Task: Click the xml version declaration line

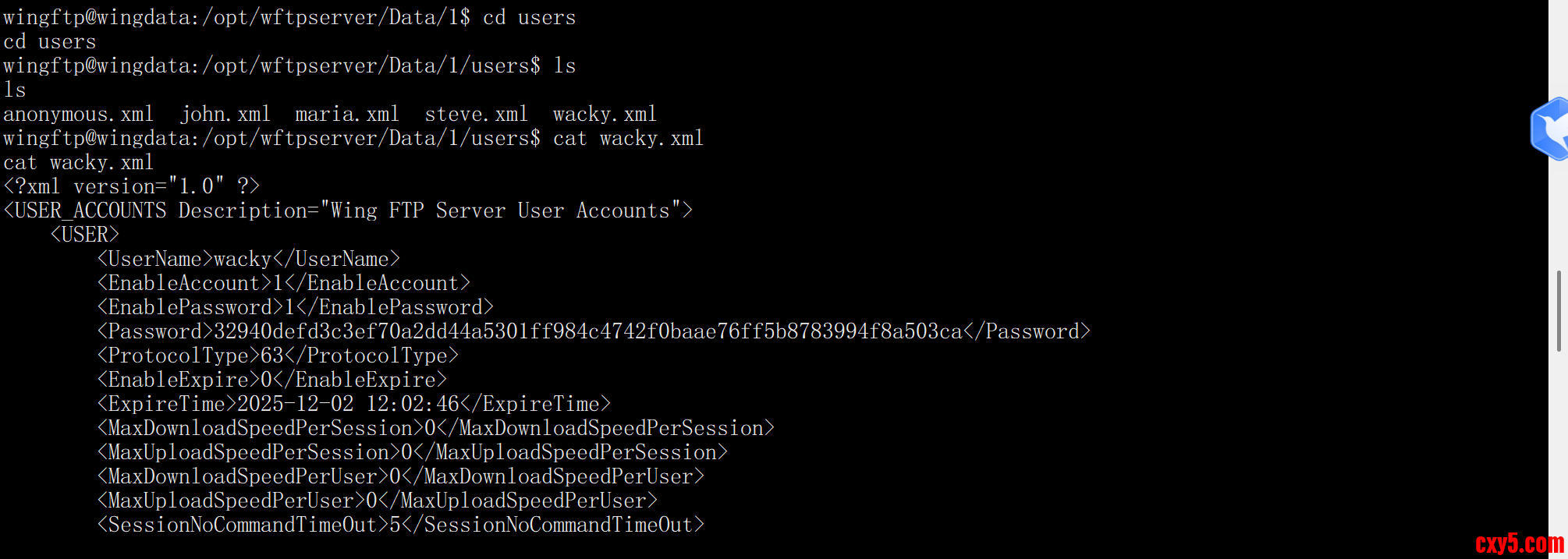Action: (x=131, y=187)
